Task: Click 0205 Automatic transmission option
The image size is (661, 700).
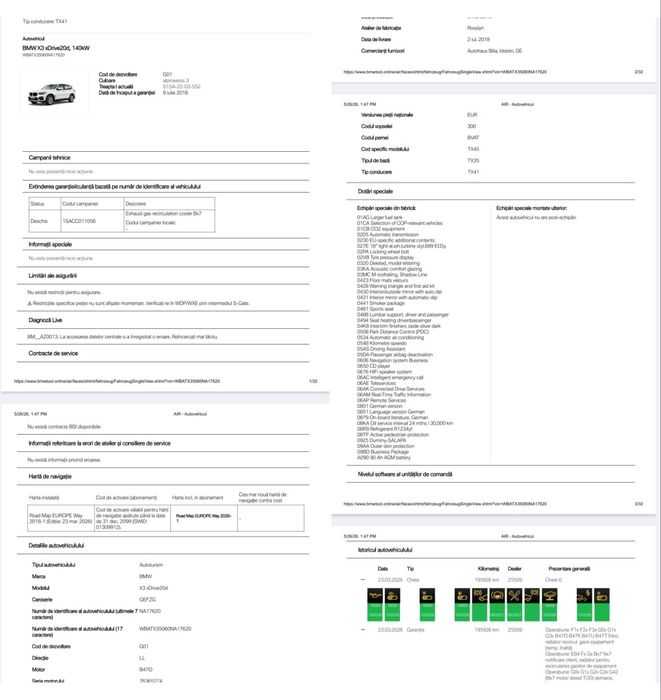Action: coord(387,234)
